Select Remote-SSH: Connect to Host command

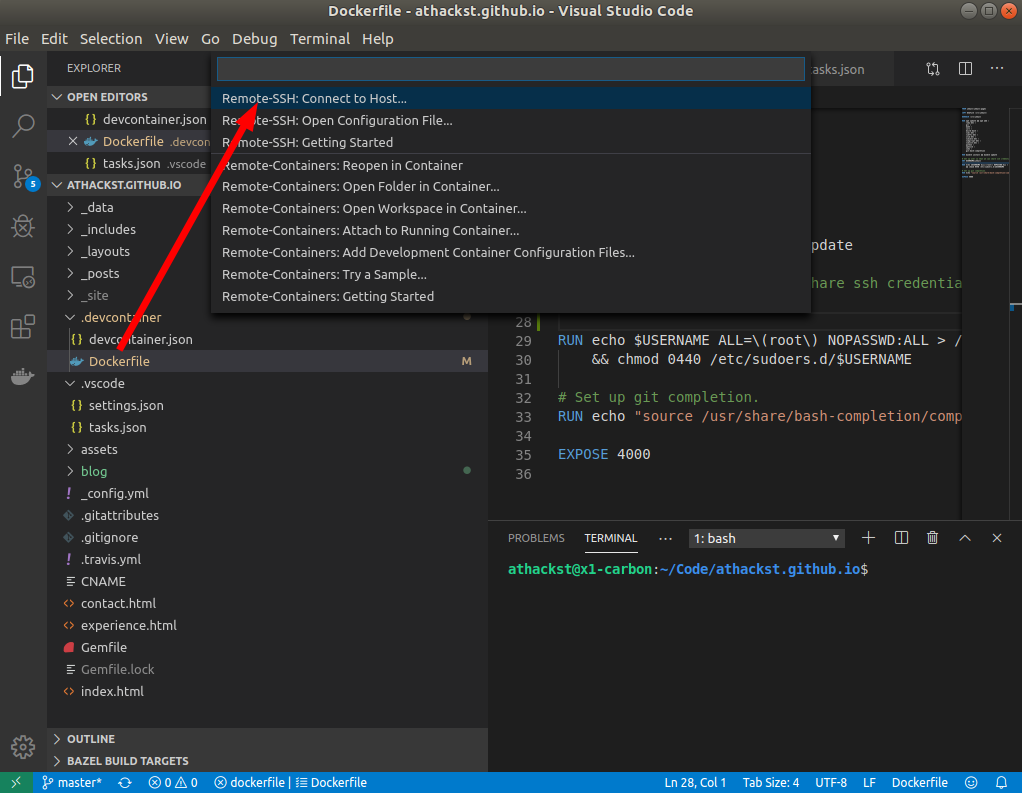pos(511,98)
